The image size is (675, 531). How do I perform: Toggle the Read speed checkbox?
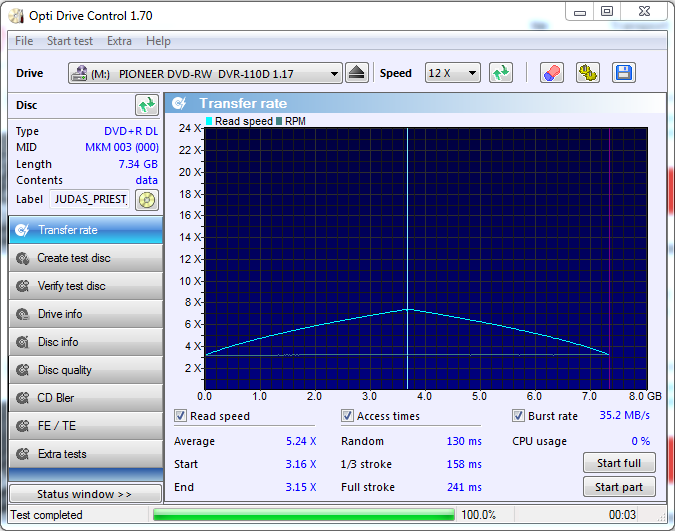pos(180,416)
